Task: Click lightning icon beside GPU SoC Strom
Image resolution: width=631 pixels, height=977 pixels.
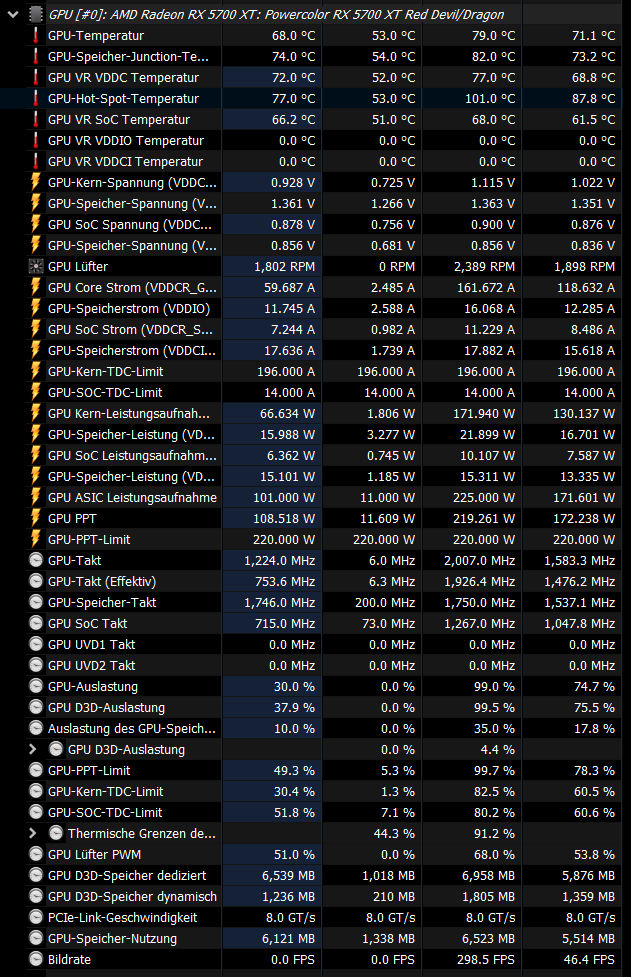Action: click(x=36, y=330)
